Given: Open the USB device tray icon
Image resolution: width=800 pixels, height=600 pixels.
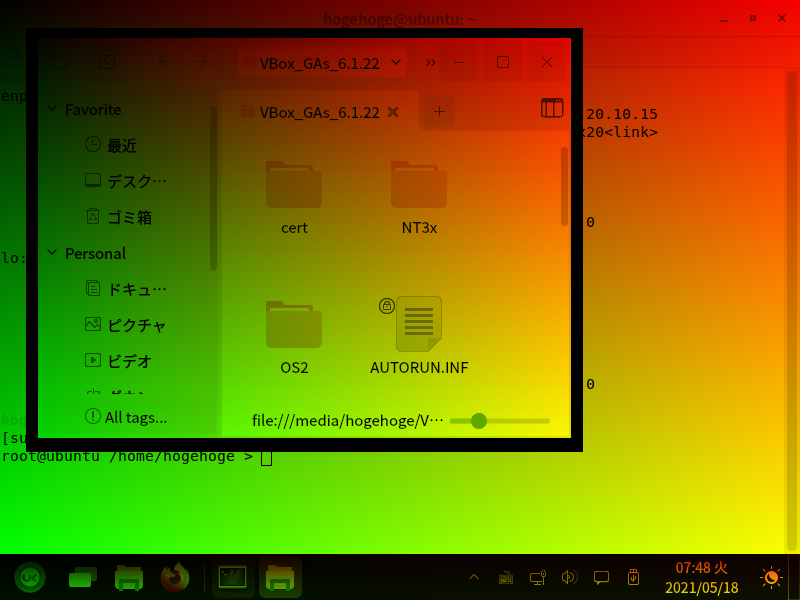Looking at the screenshot, I should [633, 578].
